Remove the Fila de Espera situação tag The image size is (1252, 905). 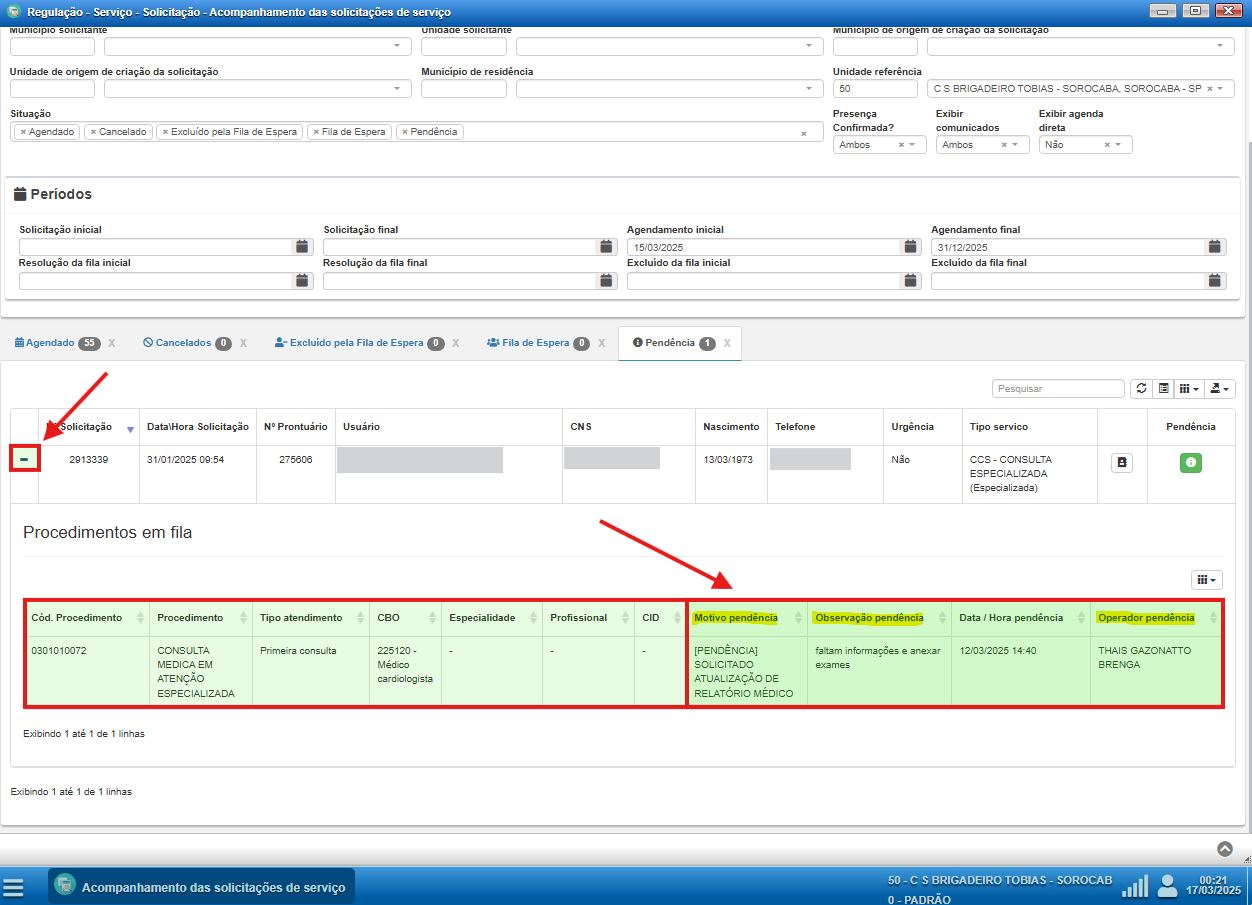pos(315,132)
